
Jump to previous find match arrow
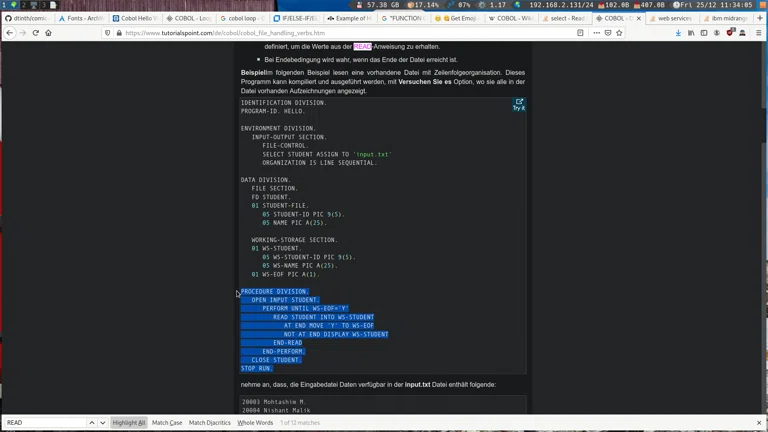(x=92, y=423)
